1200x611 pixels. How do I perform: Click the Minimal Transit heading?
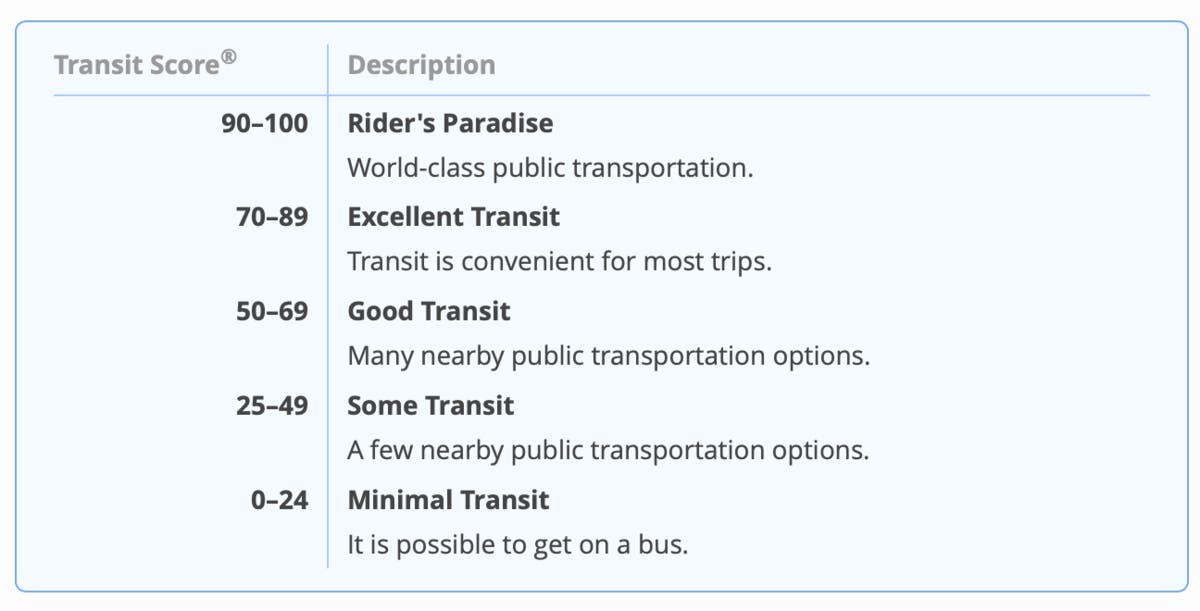pyautogui.click(x=448, y=499)
